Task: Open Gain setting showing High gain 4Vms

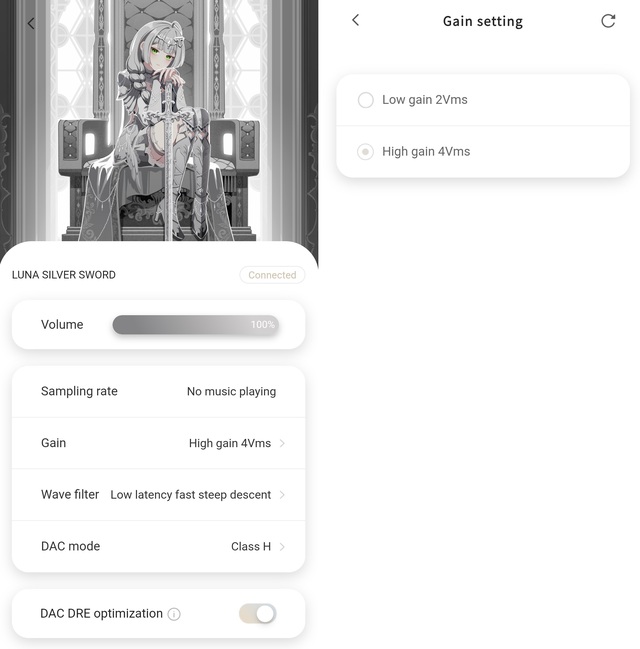Action: (159, 443)
